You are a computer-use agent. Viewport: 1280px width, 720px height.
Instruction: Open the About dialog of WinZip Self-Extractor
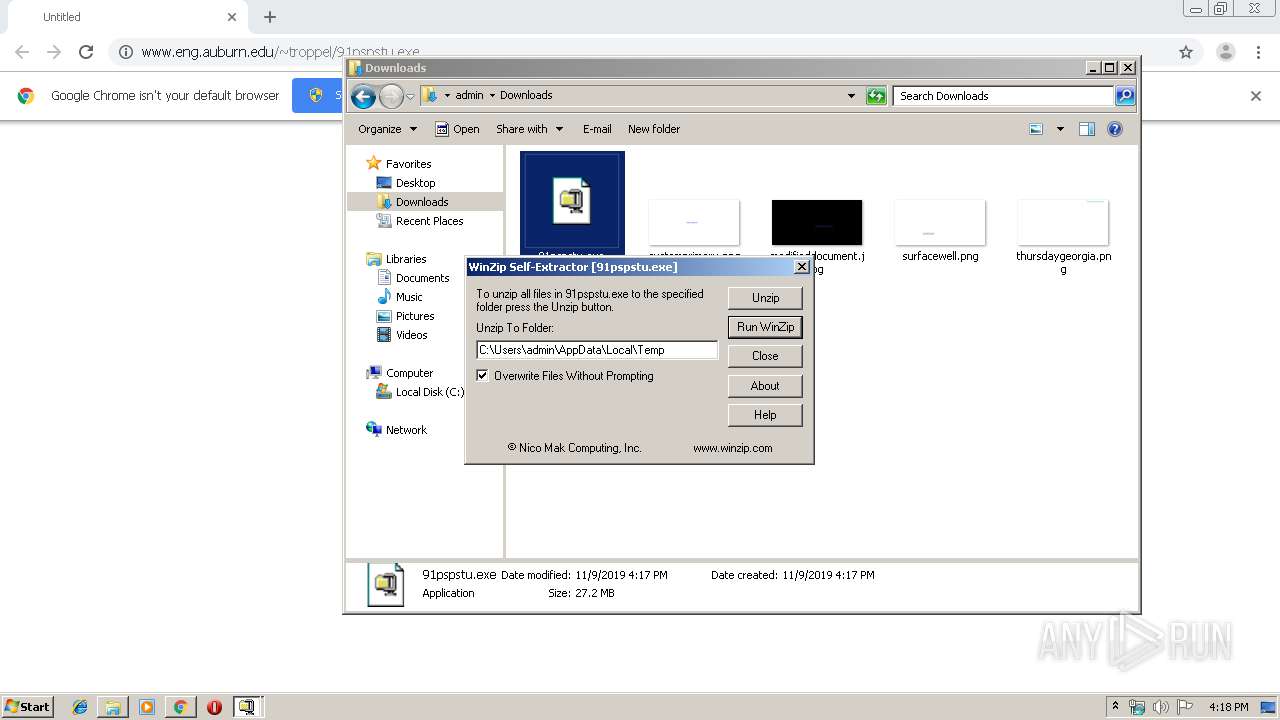click(765, 386)
